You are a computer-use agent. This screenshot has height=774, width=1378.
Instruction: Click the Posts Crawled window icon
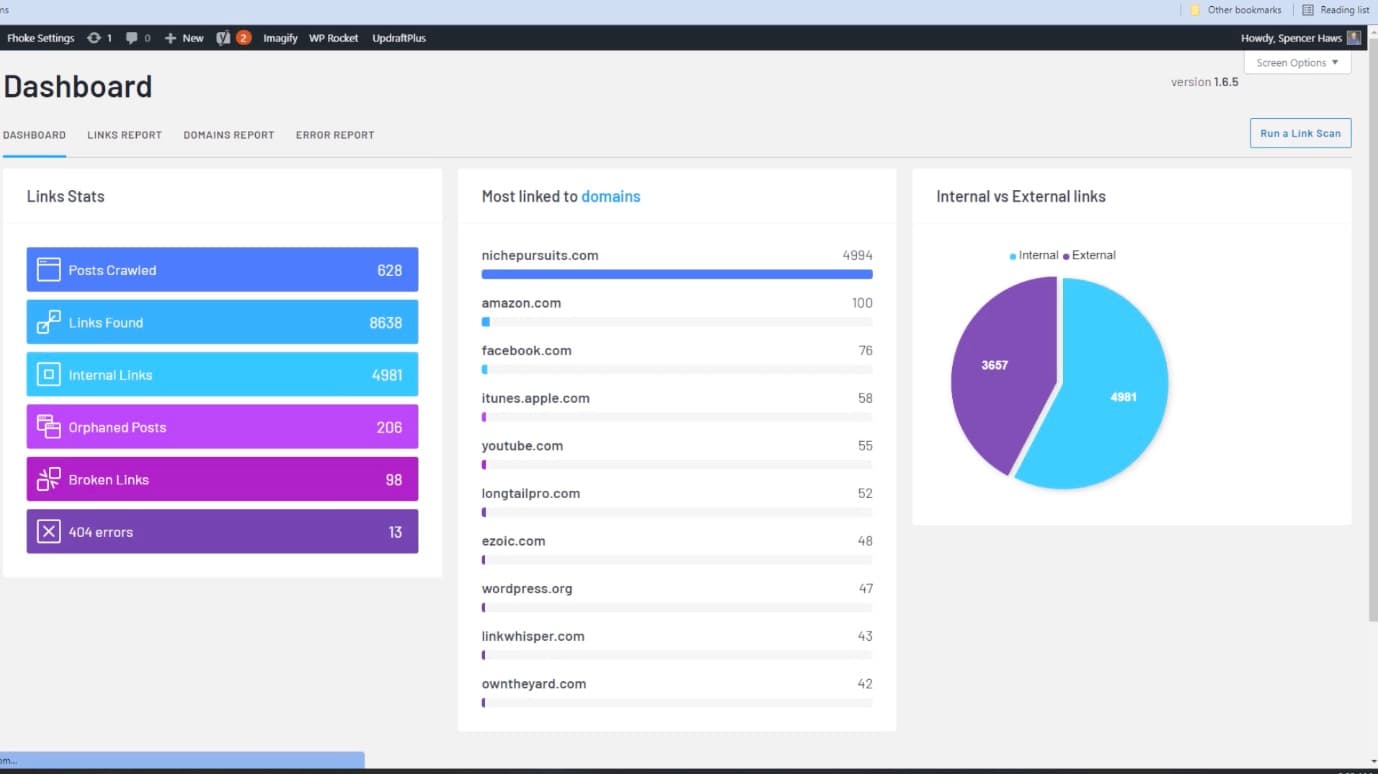48,270
